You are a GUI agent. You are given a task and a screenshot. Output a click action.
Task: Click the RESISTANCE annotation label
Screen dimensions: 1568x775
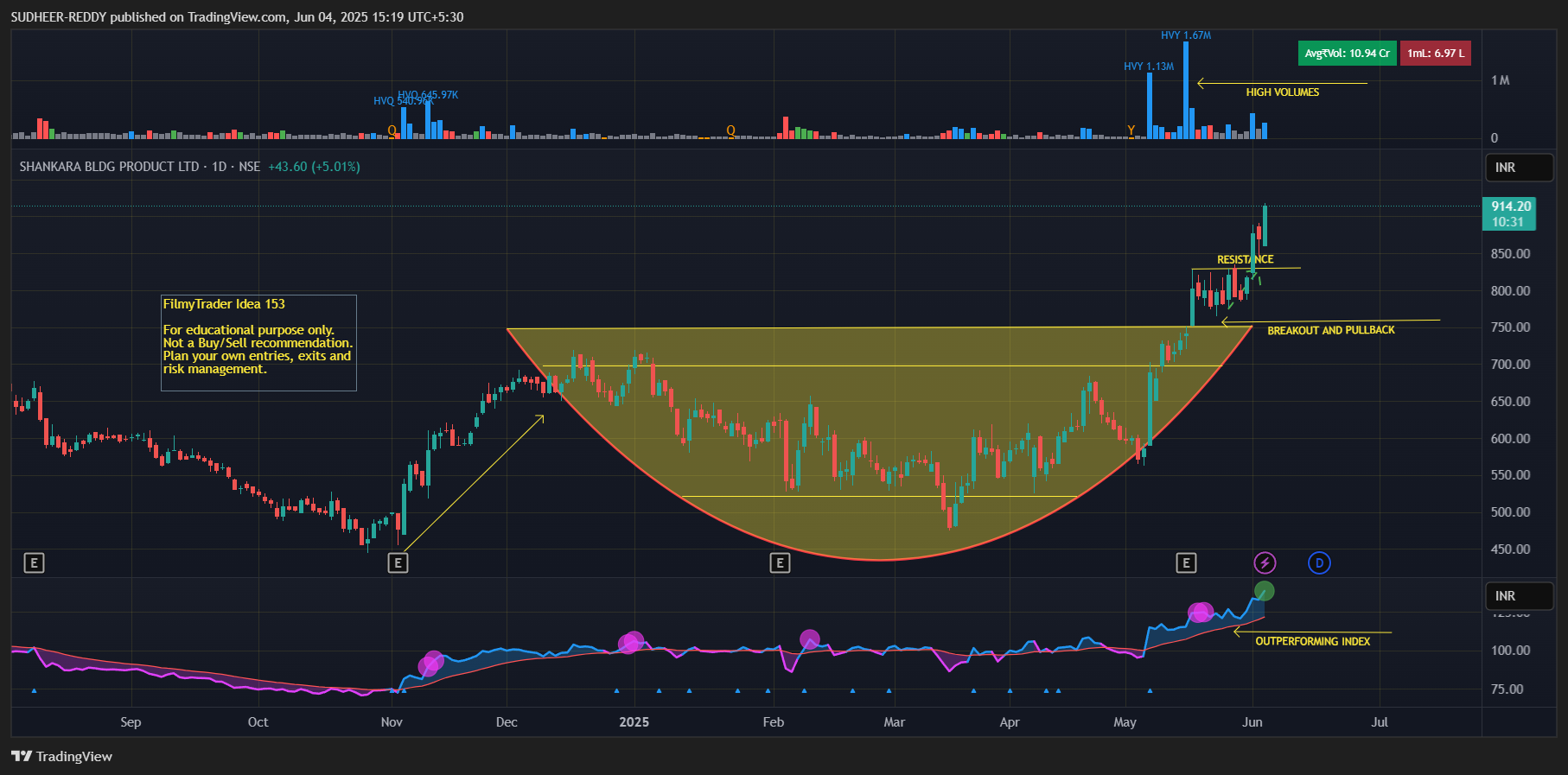(1245, 259)
